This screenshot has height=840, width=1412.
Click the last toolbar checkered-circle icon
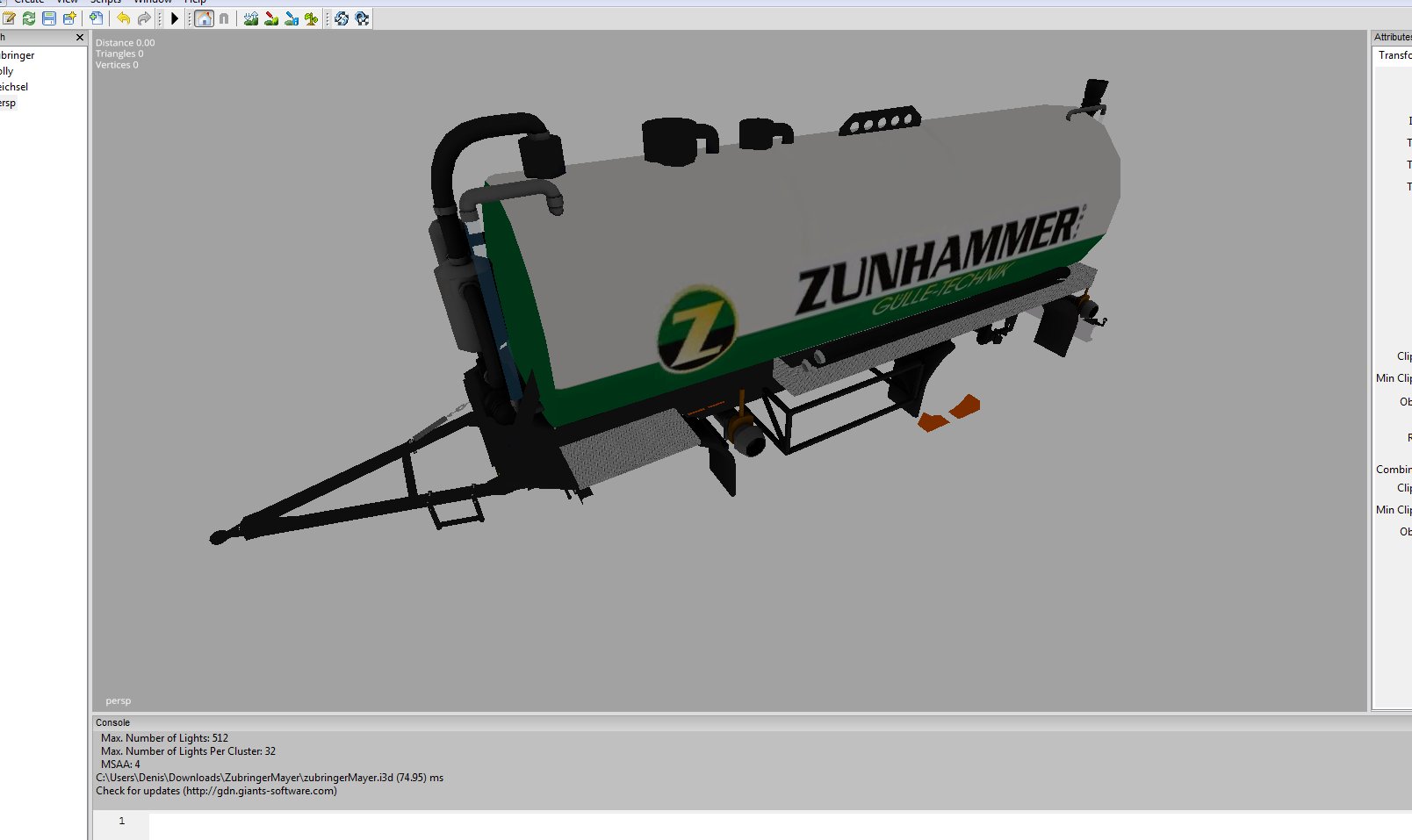(362, 18)
